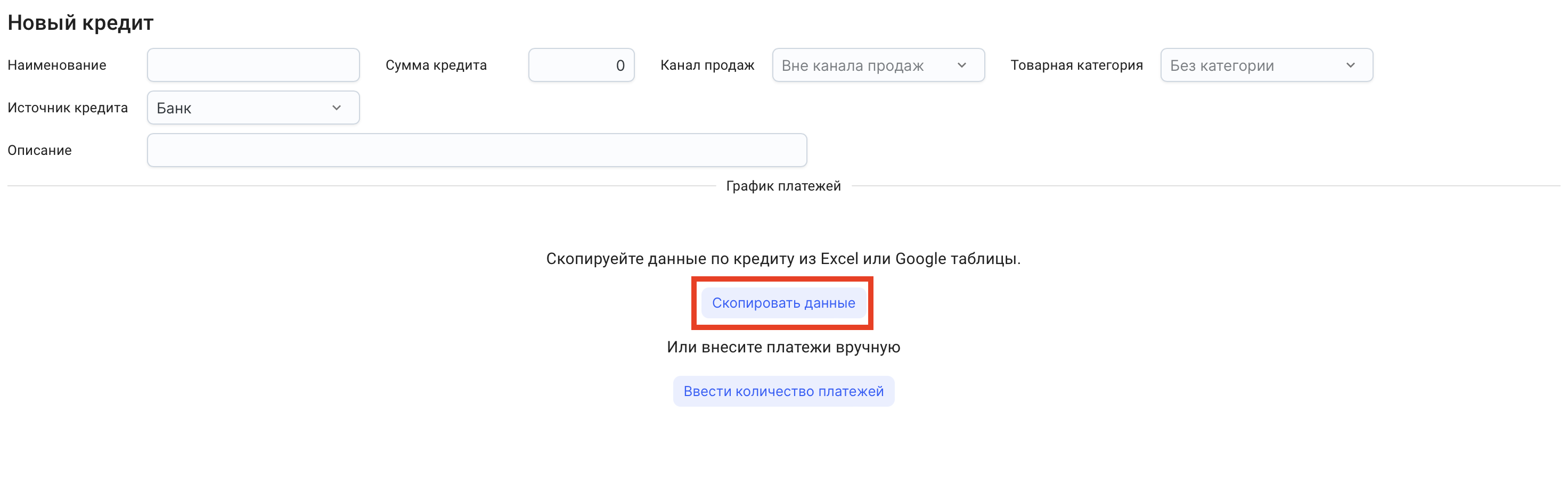Click the chevron arrow in Канал продаж

(x=962, y=65)
